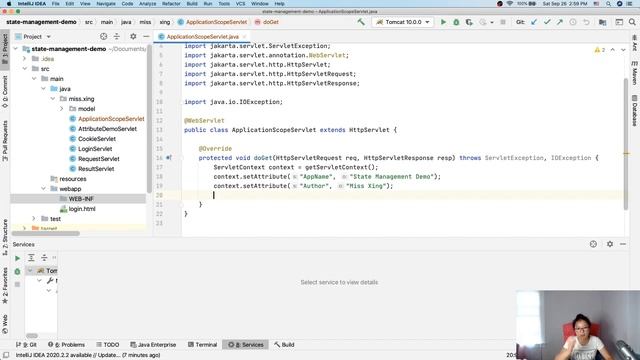Select CookieServlet in project tree
Viewport: 640px width, 360px height.
[x=97, y=139]
